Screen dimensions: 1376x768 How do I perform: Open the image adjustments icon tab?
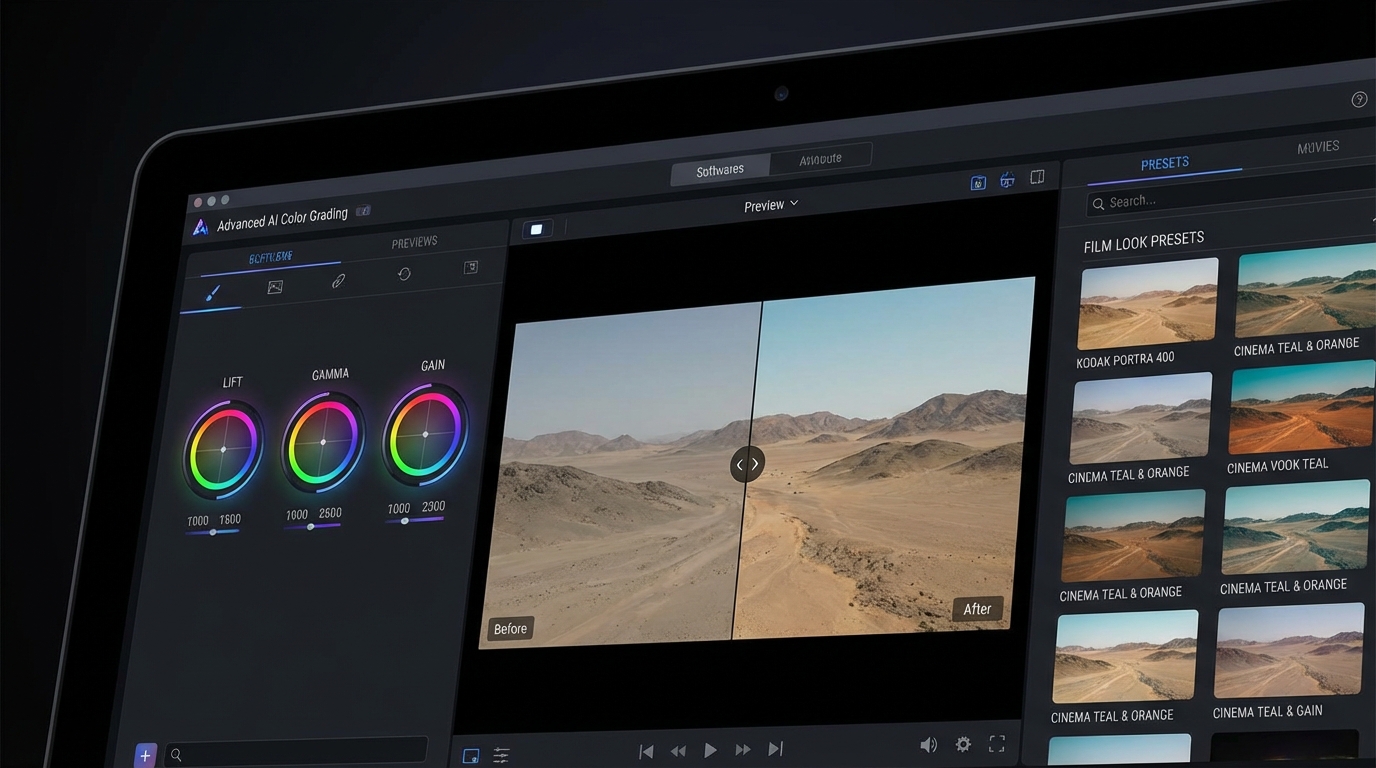coord(275,288)
